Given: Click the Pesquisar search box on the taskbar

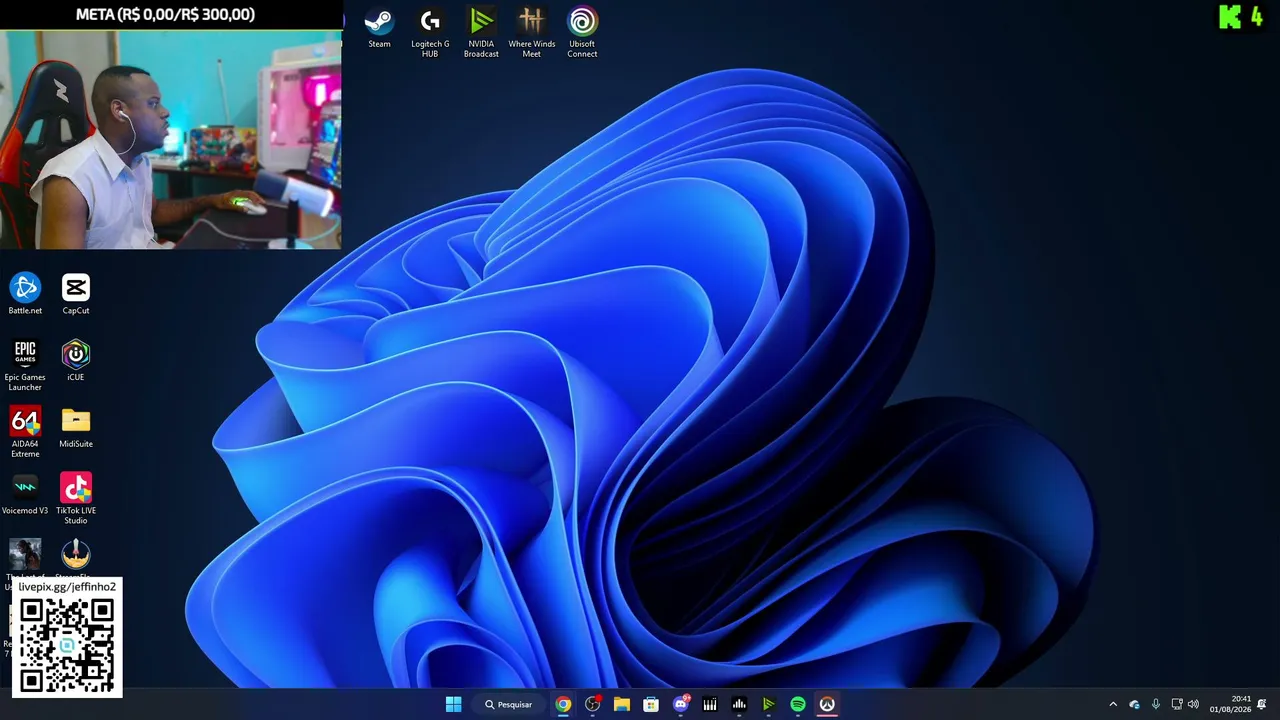Looking at the screenshot, I should (508, 704).
